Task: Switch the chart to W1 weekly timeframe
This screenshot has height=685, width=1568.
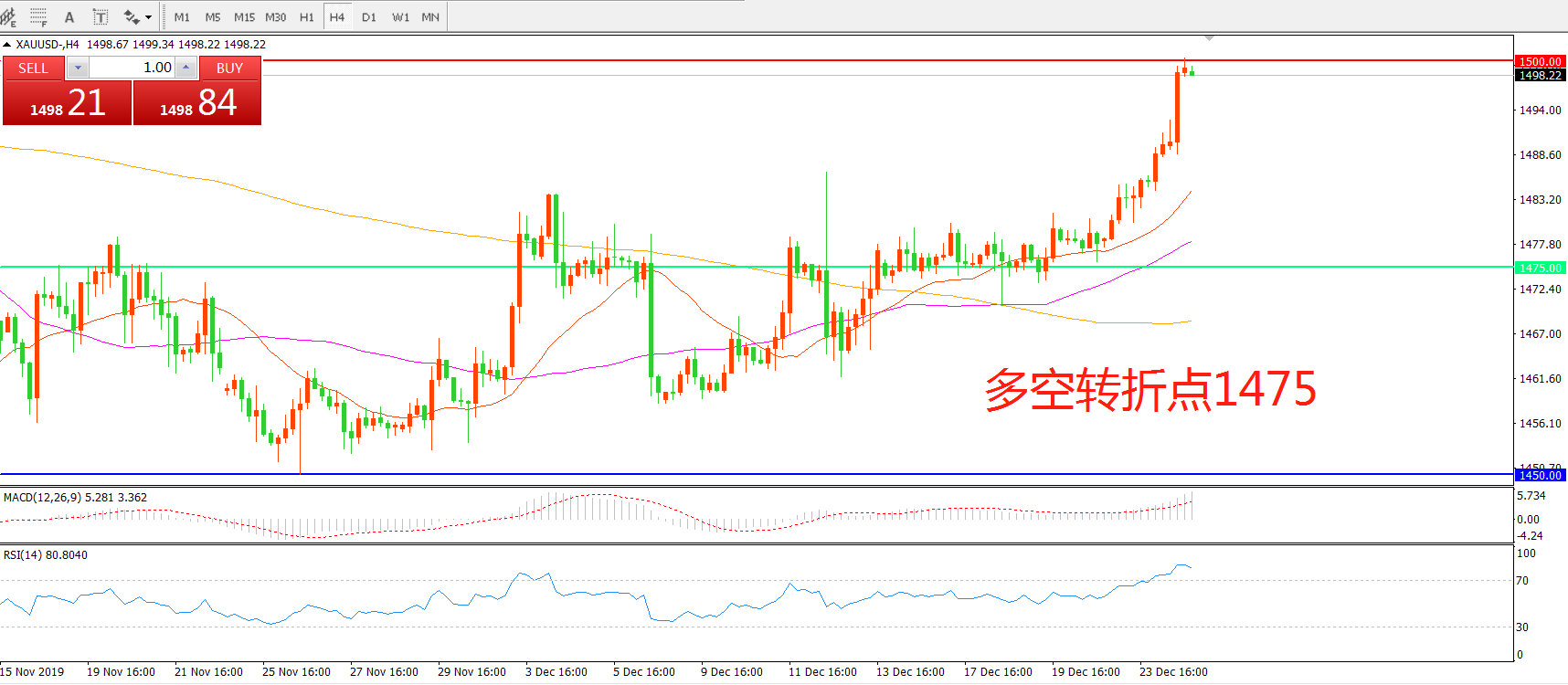Action: tap(400, 16)
